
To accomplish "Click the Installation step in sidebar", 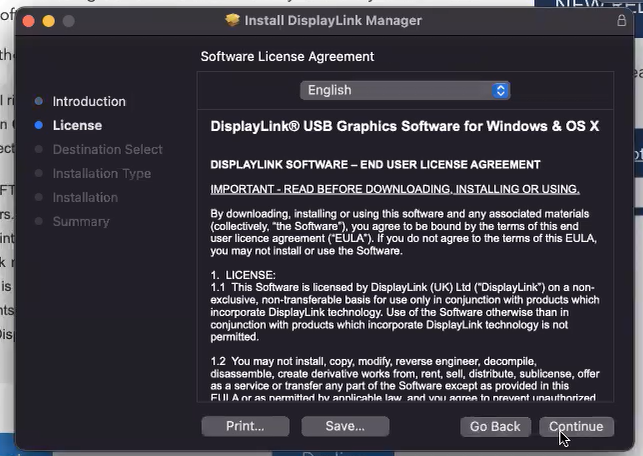I will (85, 197).
